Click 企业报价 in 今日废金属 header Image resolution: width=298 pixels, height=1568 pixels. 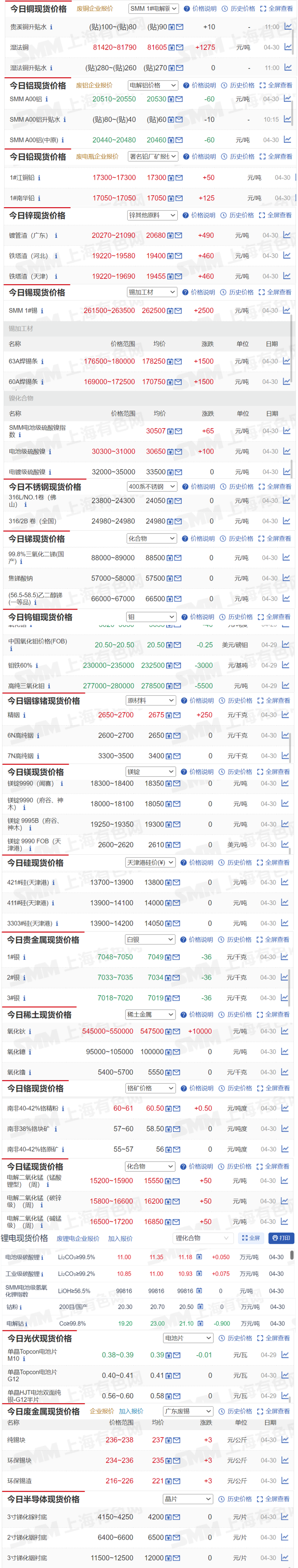pos(102,1411)
